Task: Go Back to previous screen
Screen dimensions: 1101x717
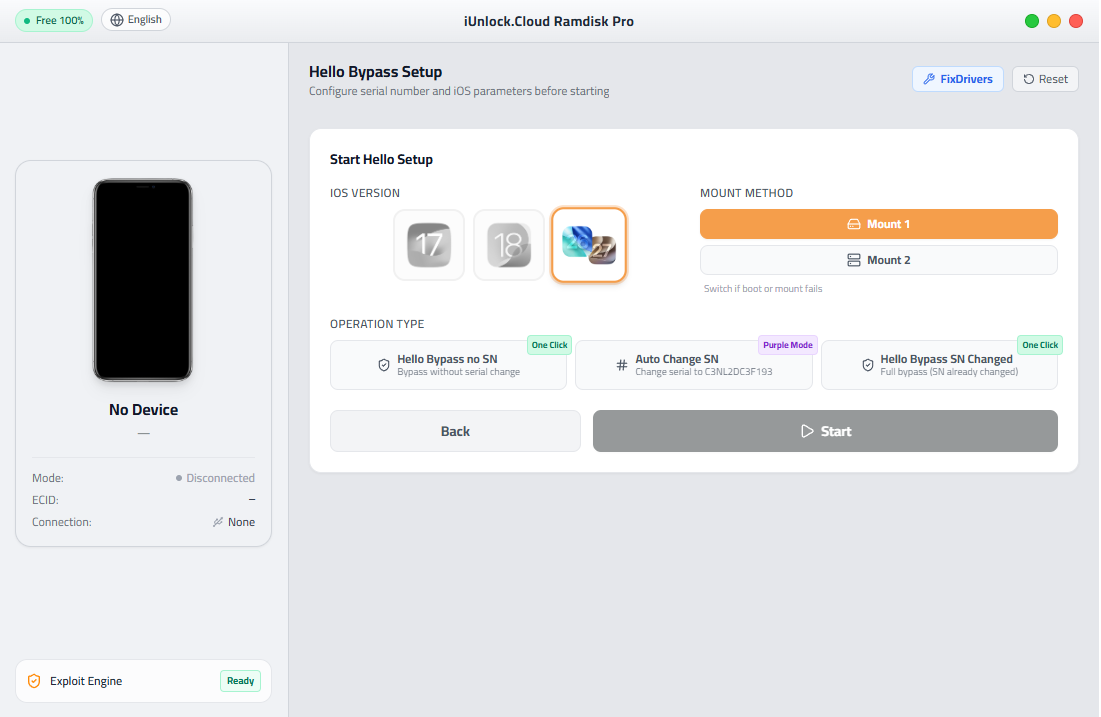Action: point(456,431)
